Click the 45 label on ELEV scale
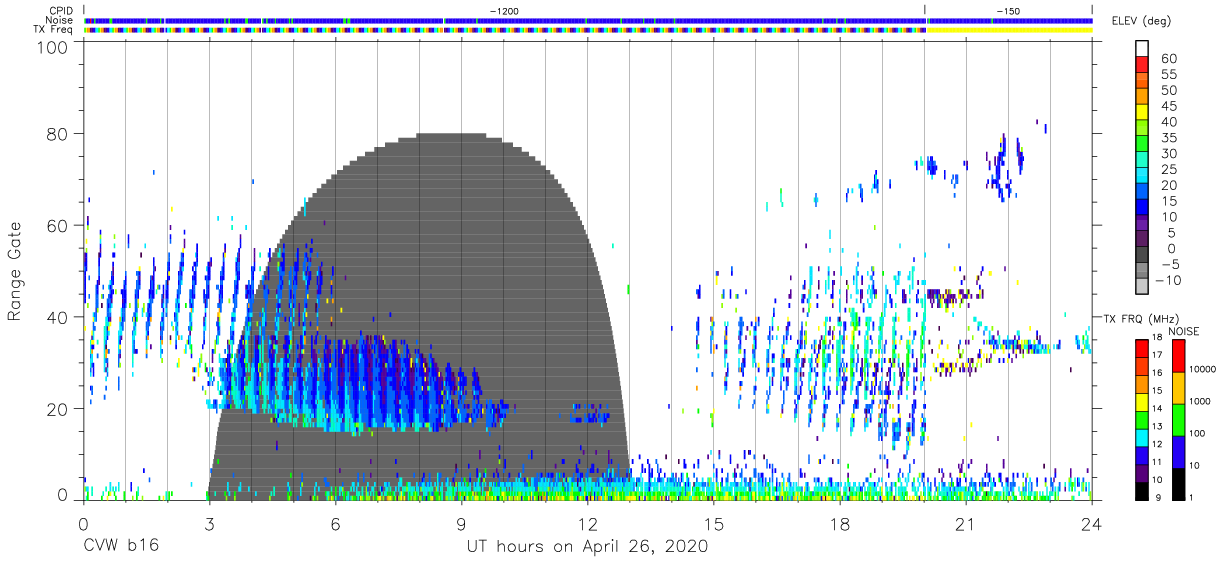This screenshot has height=567, width=1228. pos(1168,106)
